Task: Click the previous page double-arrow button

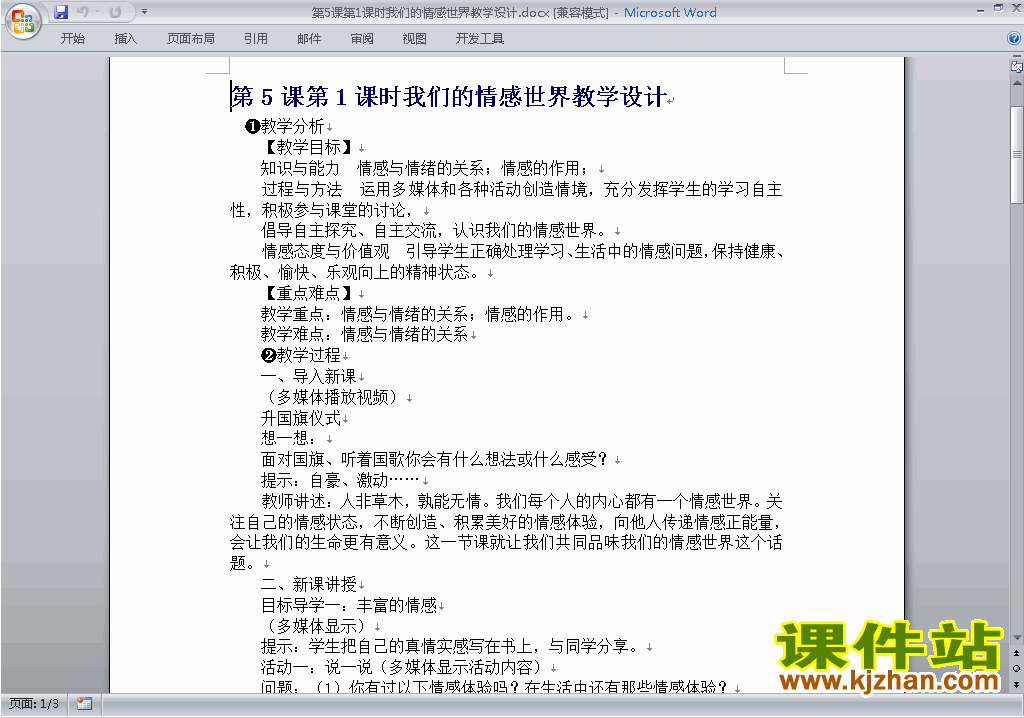Action: (1016, 653)
